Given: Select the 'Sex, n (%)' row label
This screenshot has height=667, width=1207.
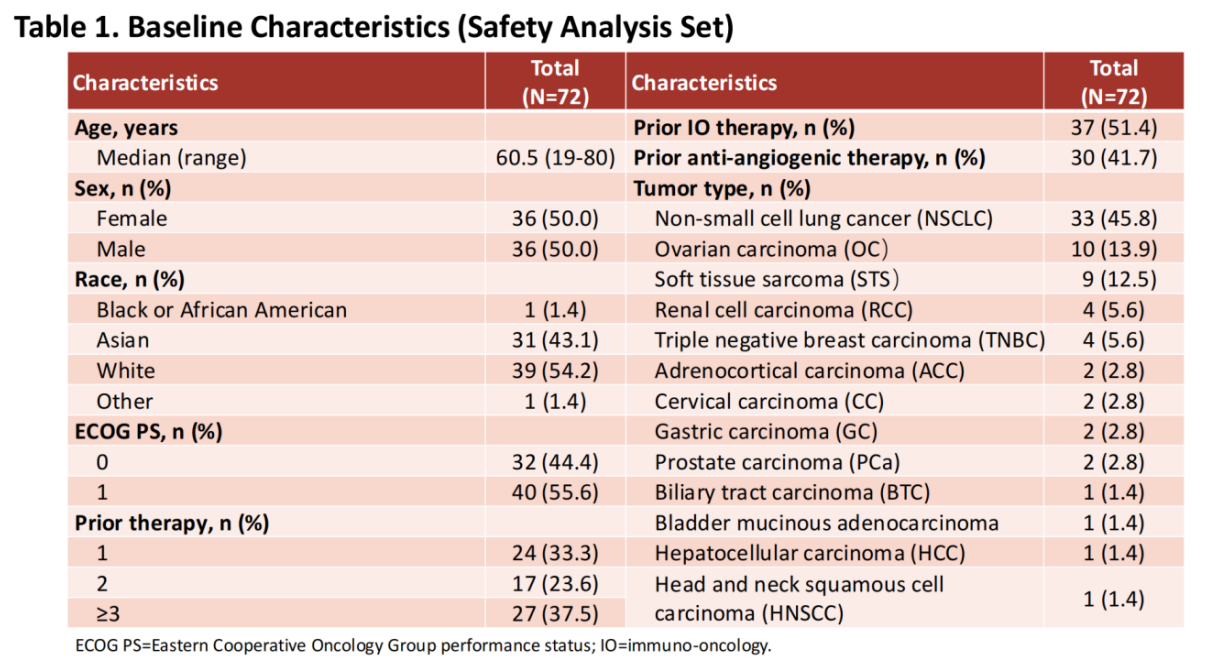Looking at the screenshot, I should point(119,188).
